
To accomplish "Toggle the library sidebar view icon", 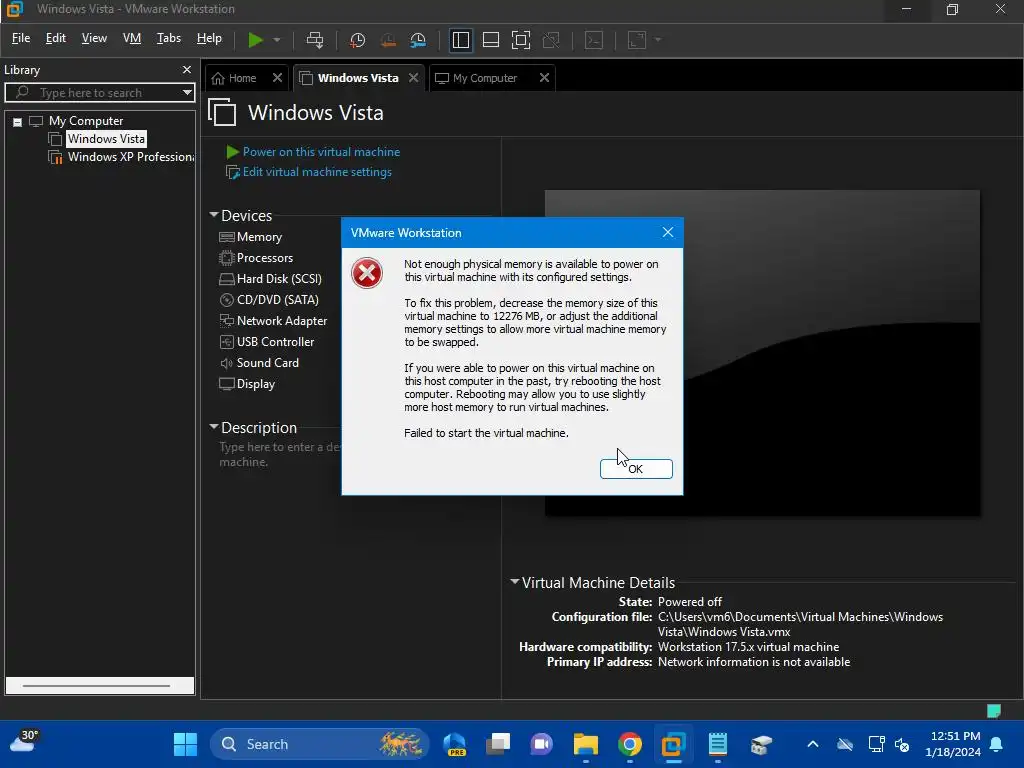I will click(460, 40).
